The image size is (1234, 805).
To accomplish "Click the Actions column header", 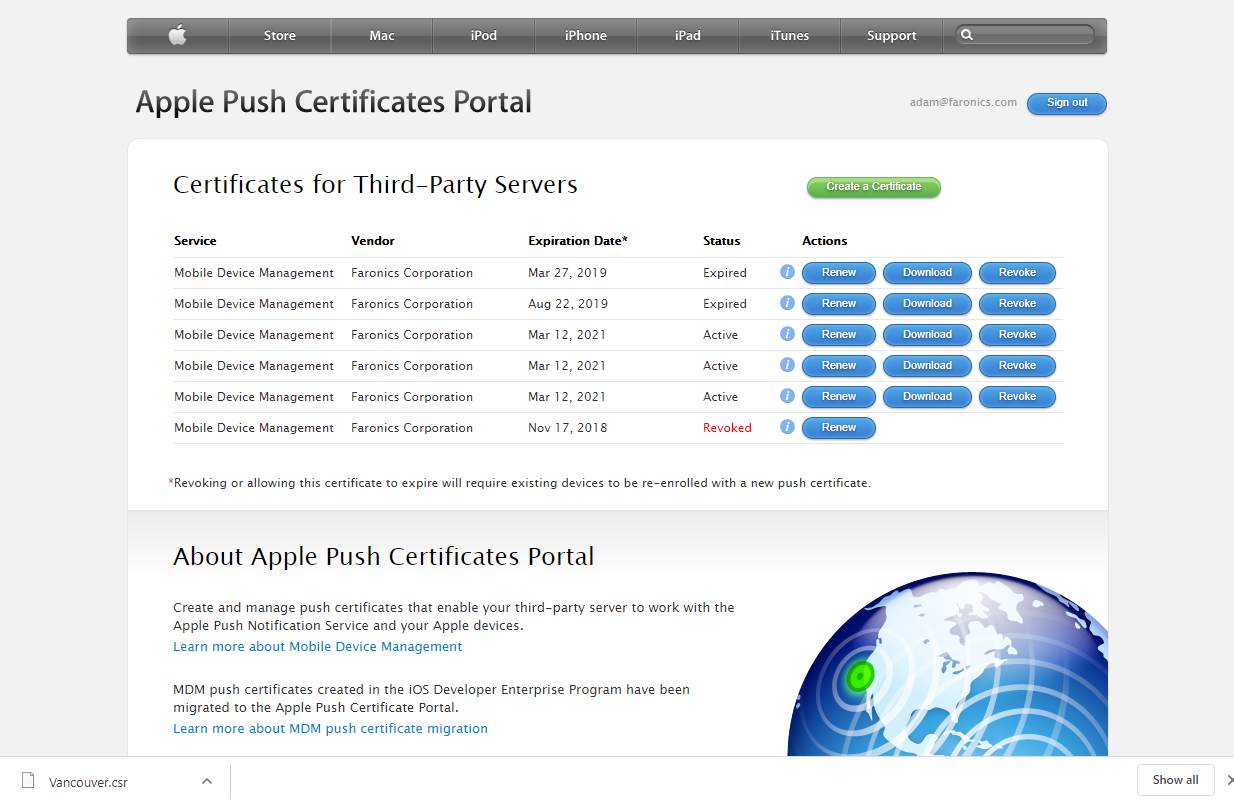I will tap(825, 241).
